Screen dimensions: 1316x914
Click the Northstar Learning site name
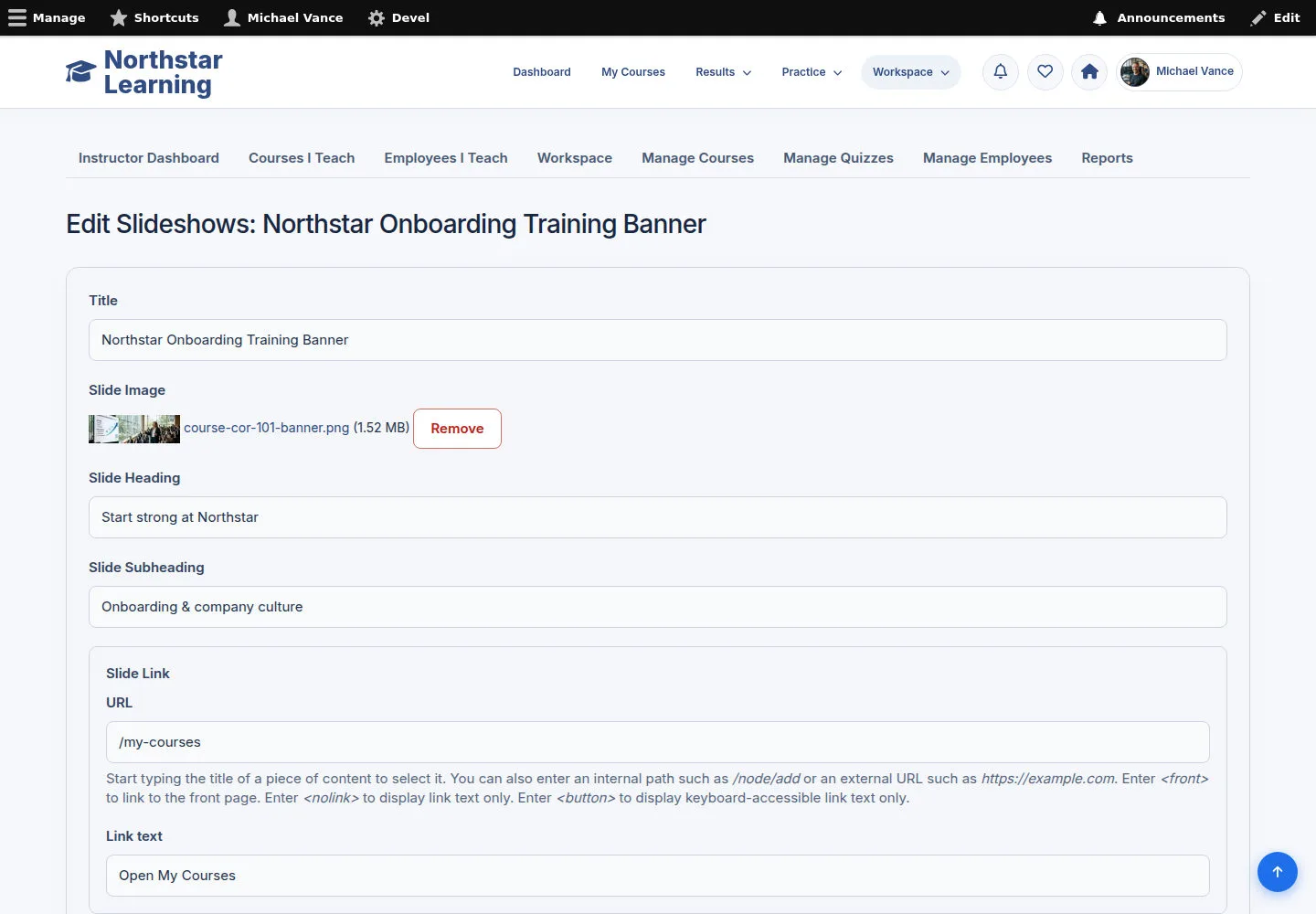pyautogui.click(x=163, y=72)
